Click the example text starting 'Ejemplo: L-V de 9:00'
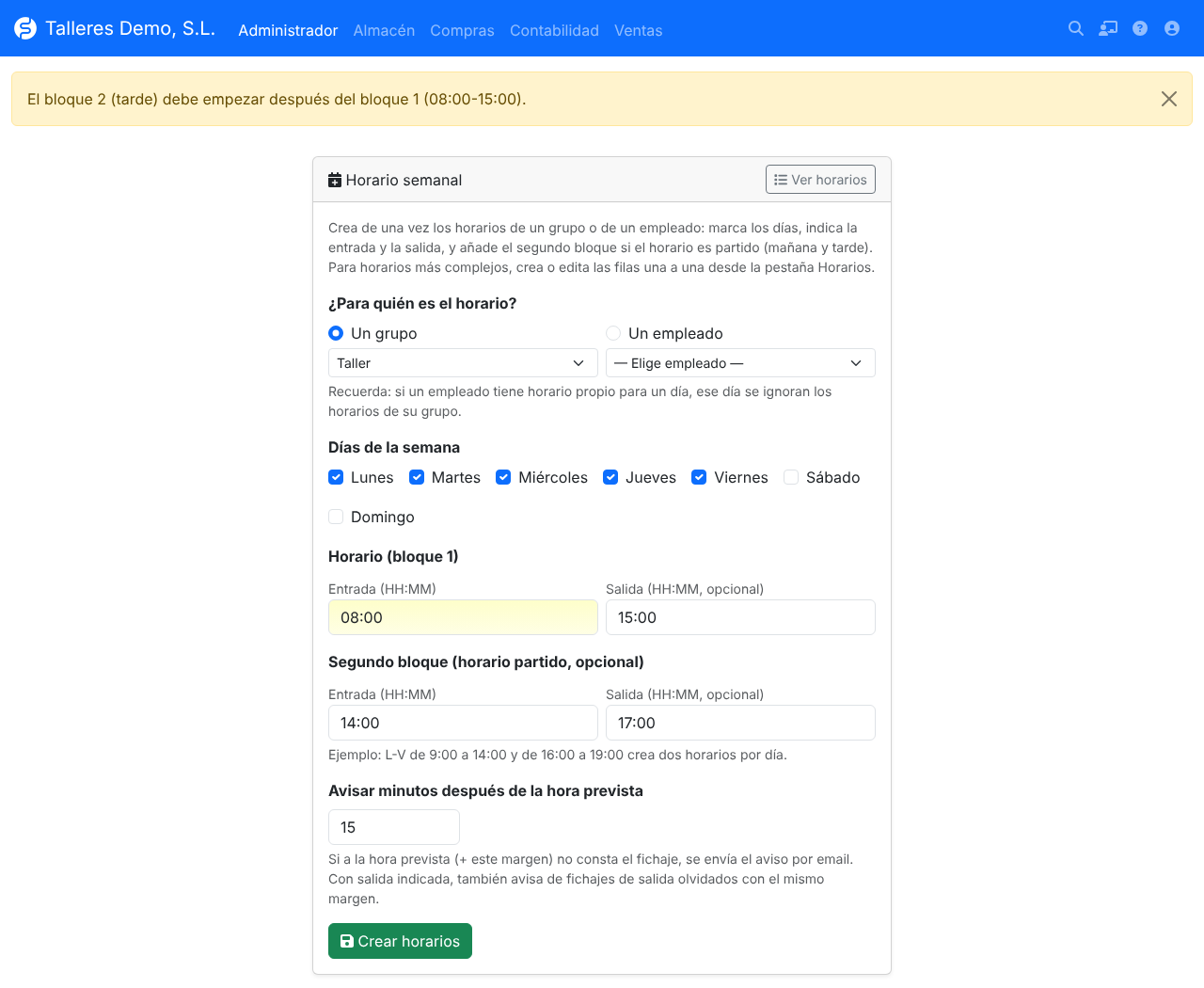 [558, 755]
